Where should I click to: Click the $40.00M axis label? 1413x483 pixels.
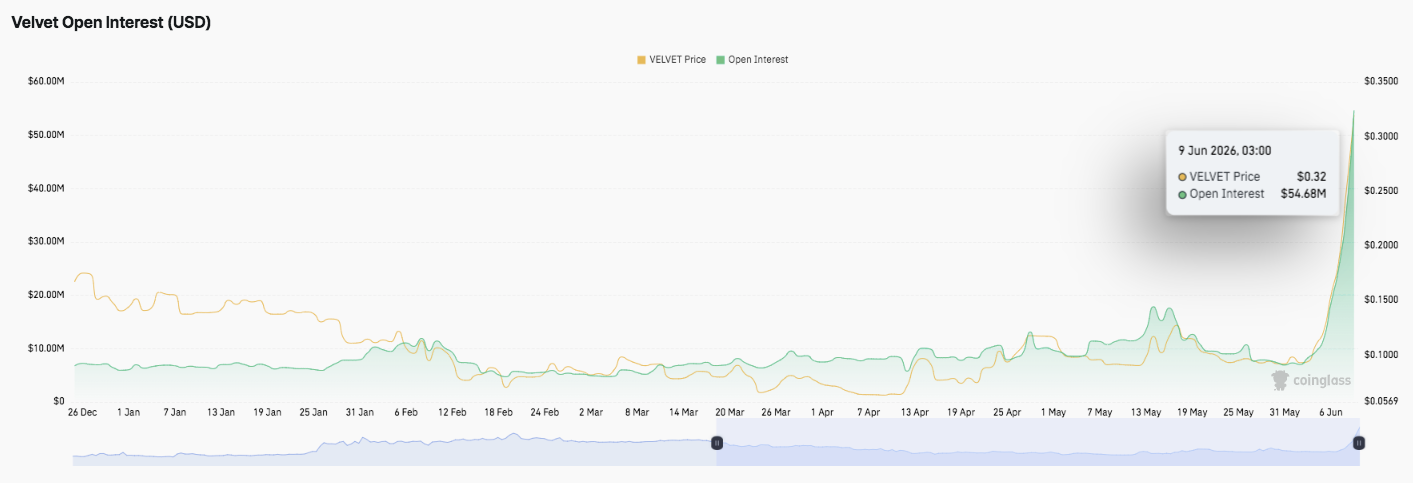(47, 188)
